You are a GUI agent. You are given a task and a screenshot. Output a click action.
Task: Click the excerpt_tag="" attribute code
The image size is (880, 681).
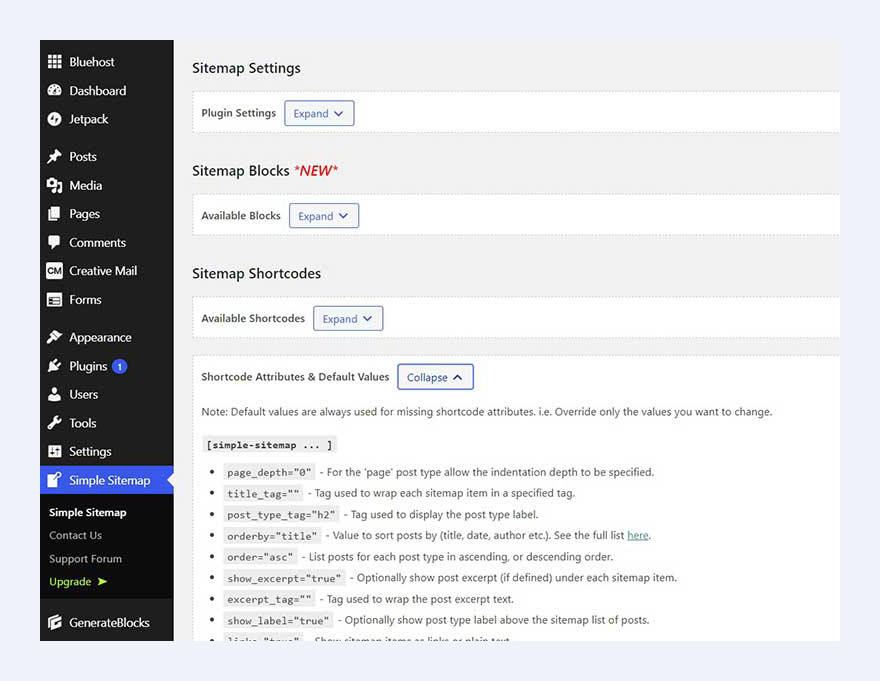[269, 600]
